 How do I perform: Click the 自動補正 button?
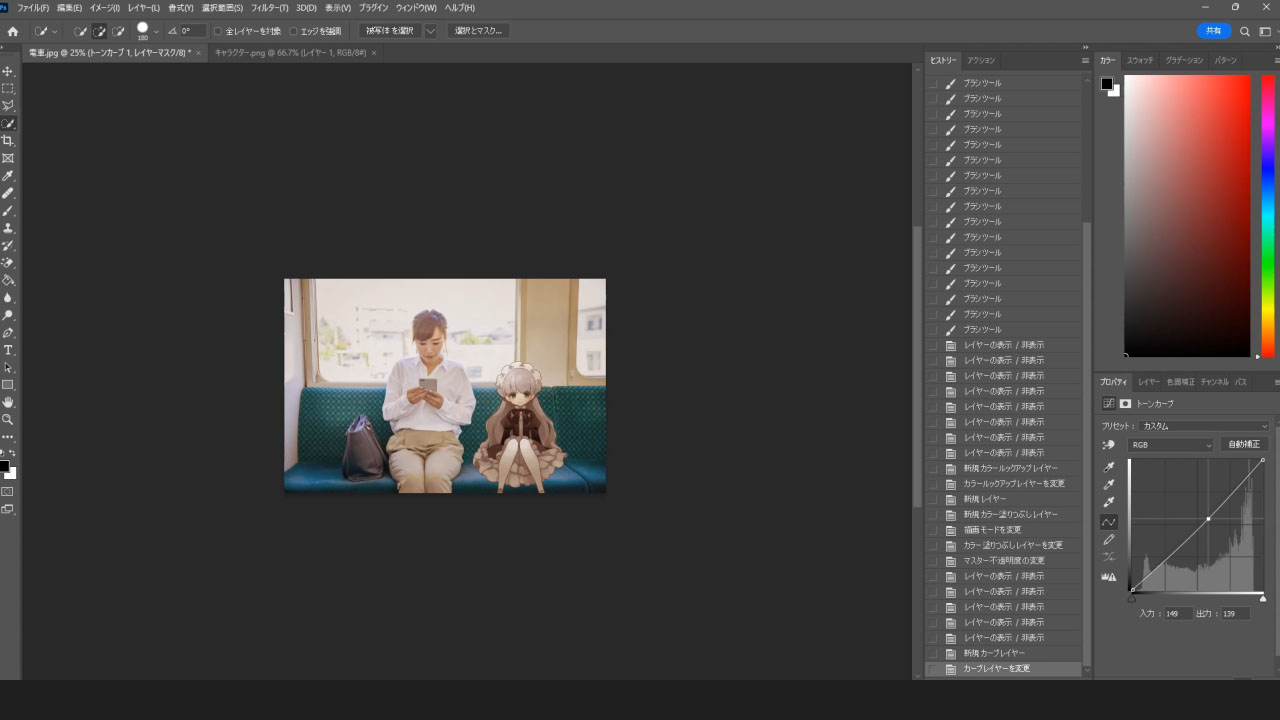click(1244, 445)
